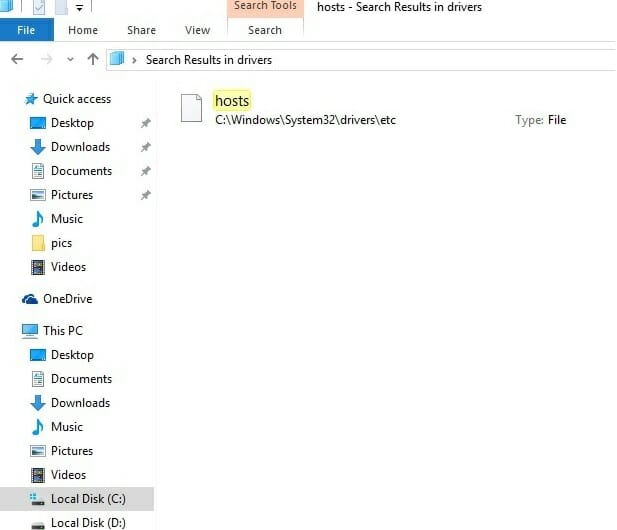Open the Share ribbon tab
Image resolution: width=617 pixels, height=530 pixels.
point(141,30)
